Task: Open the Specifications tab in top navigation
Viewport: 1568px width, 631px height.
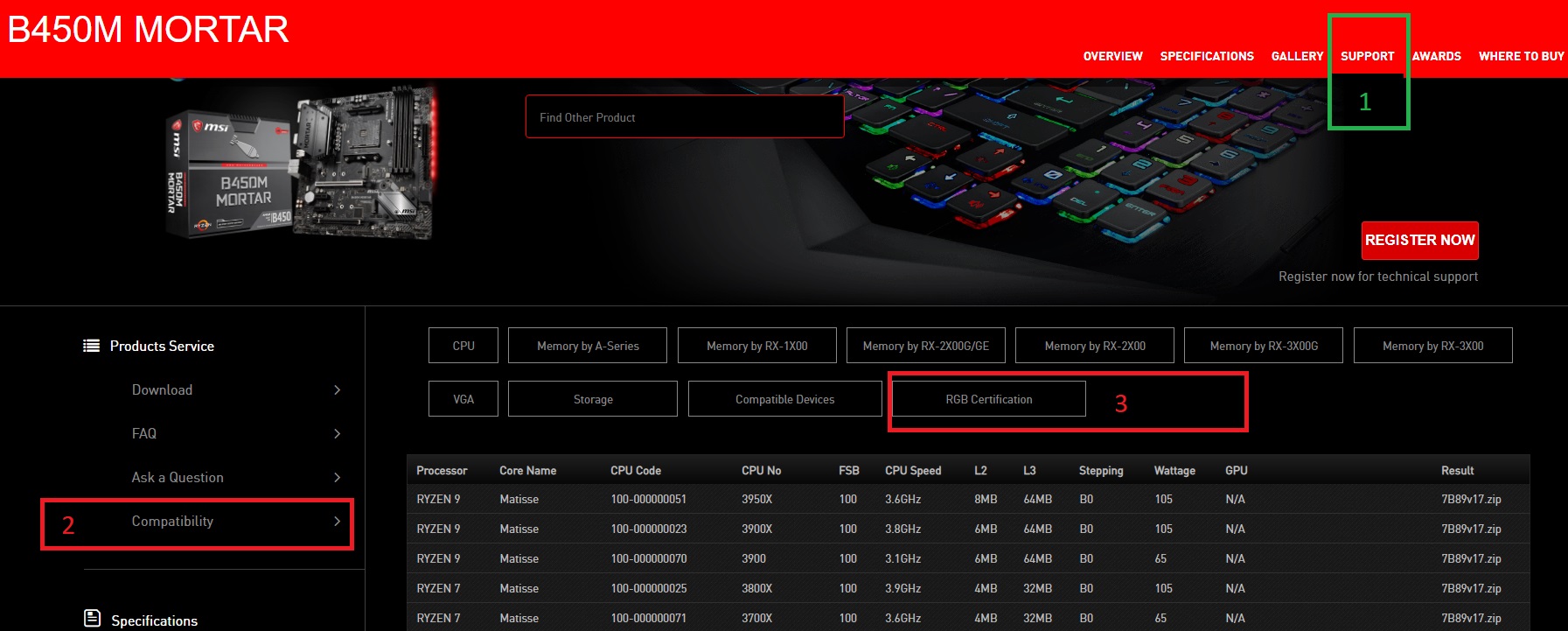Action: tap(1207, 56)
